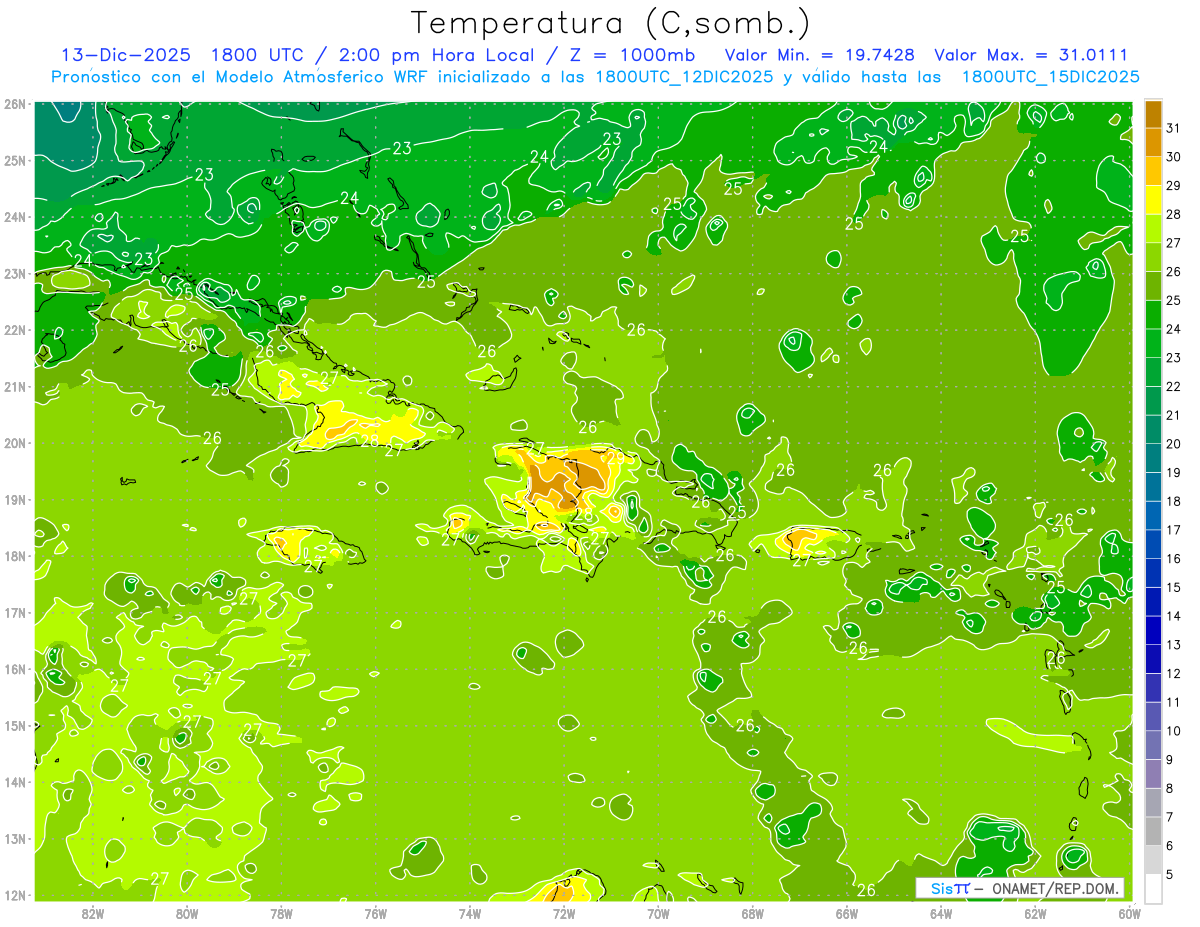Image resolution: width=1200 pixels, height=927 pixels.
Task: Click the "19N" latitude axis label
Action: tap(15, 500)
